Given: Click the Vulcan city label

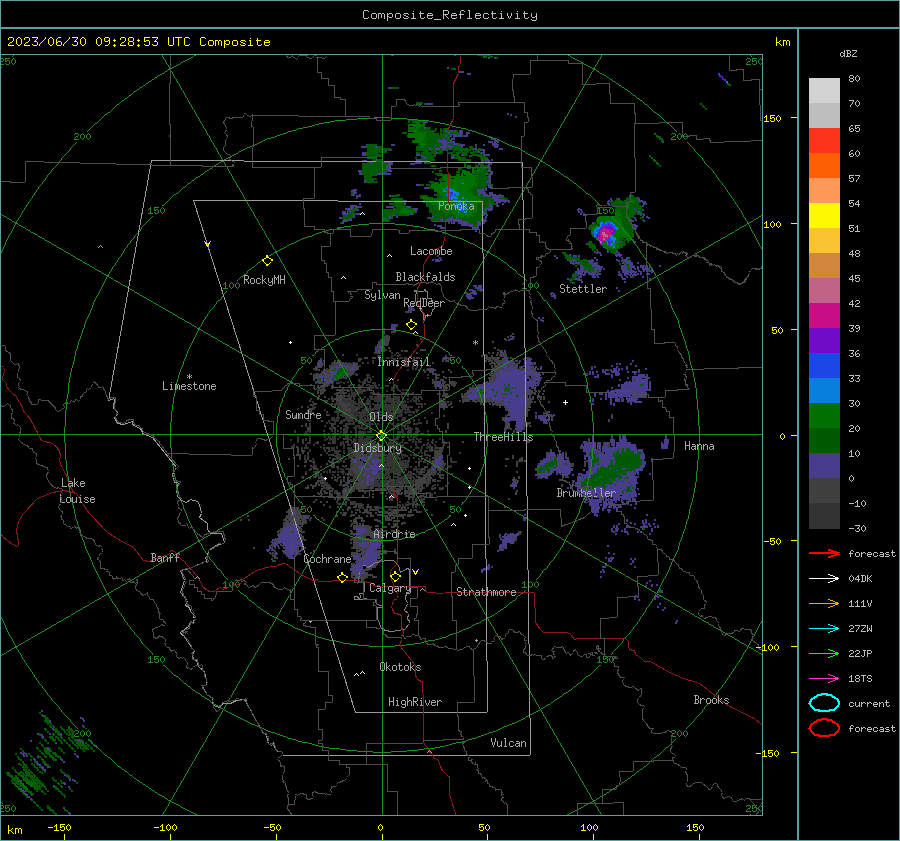Looking at the screenshot, I should pos(508,743).
